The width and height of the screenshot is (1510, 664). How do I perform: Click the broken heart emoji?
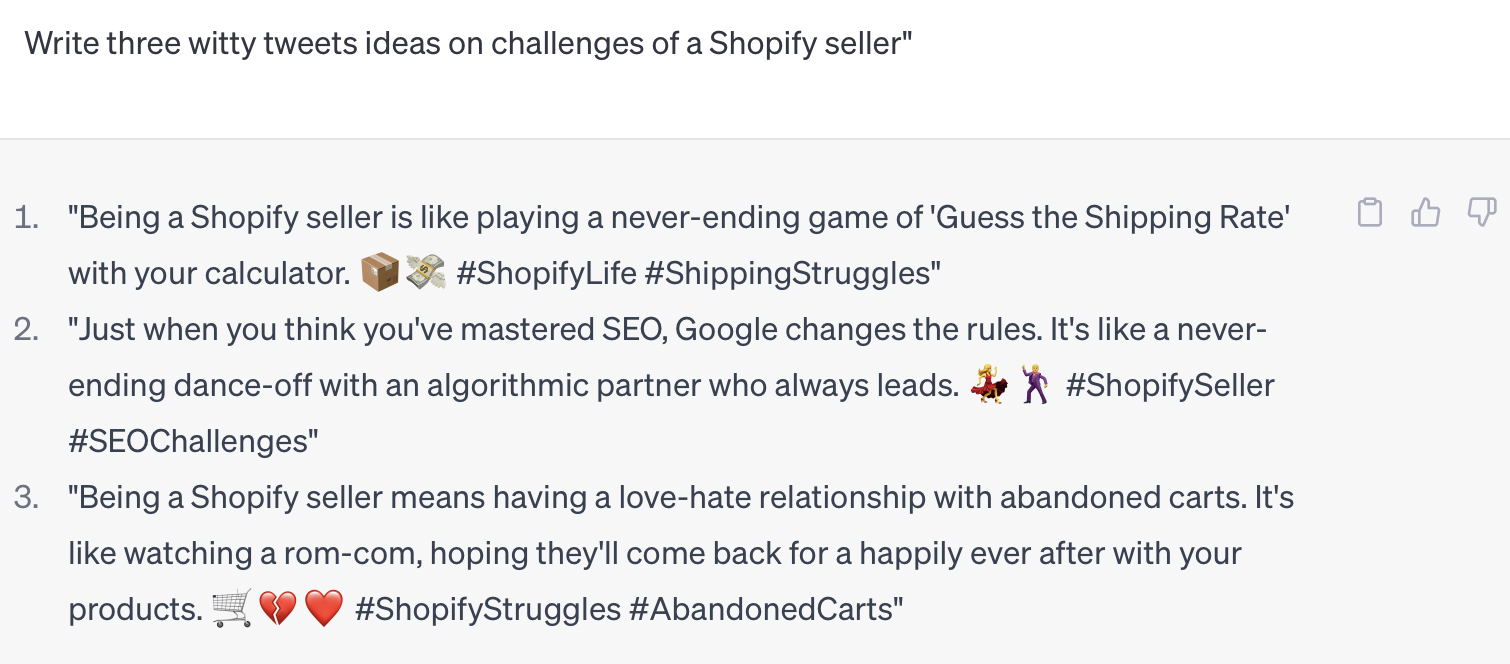coord(277,608)
